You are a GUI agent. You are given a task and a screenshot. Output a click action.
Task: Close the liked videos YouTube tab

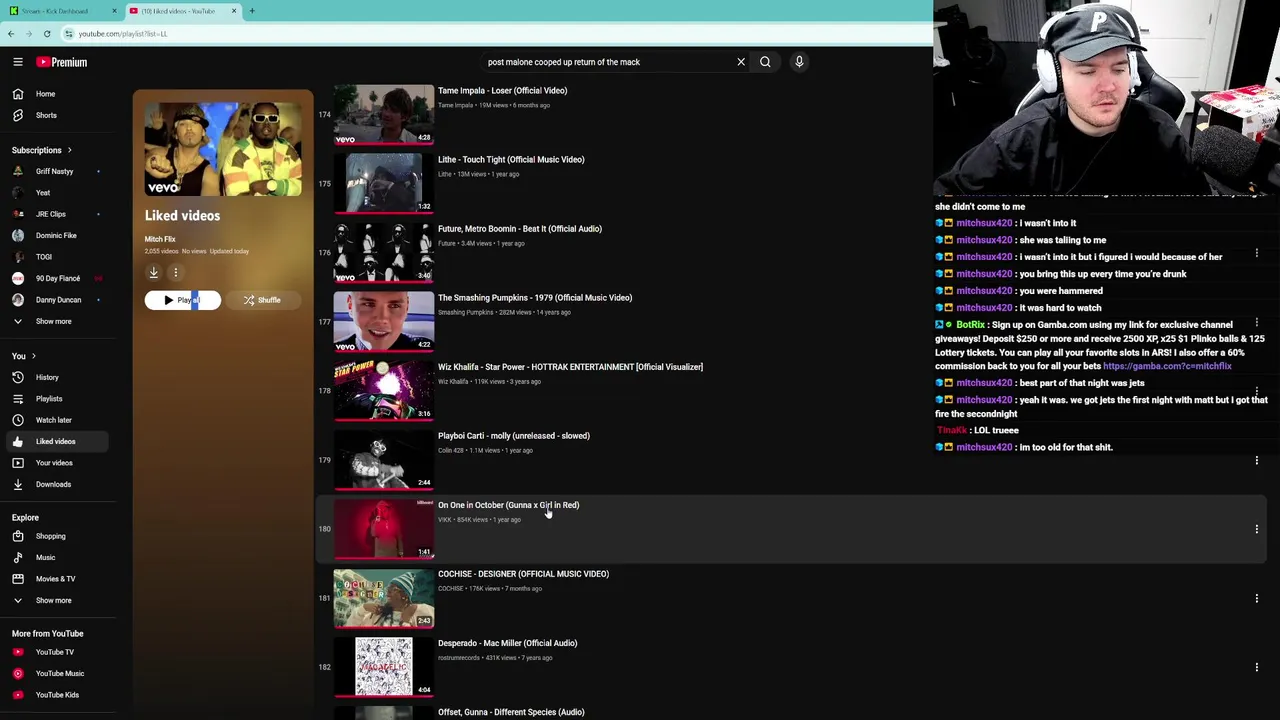[234, 11]
